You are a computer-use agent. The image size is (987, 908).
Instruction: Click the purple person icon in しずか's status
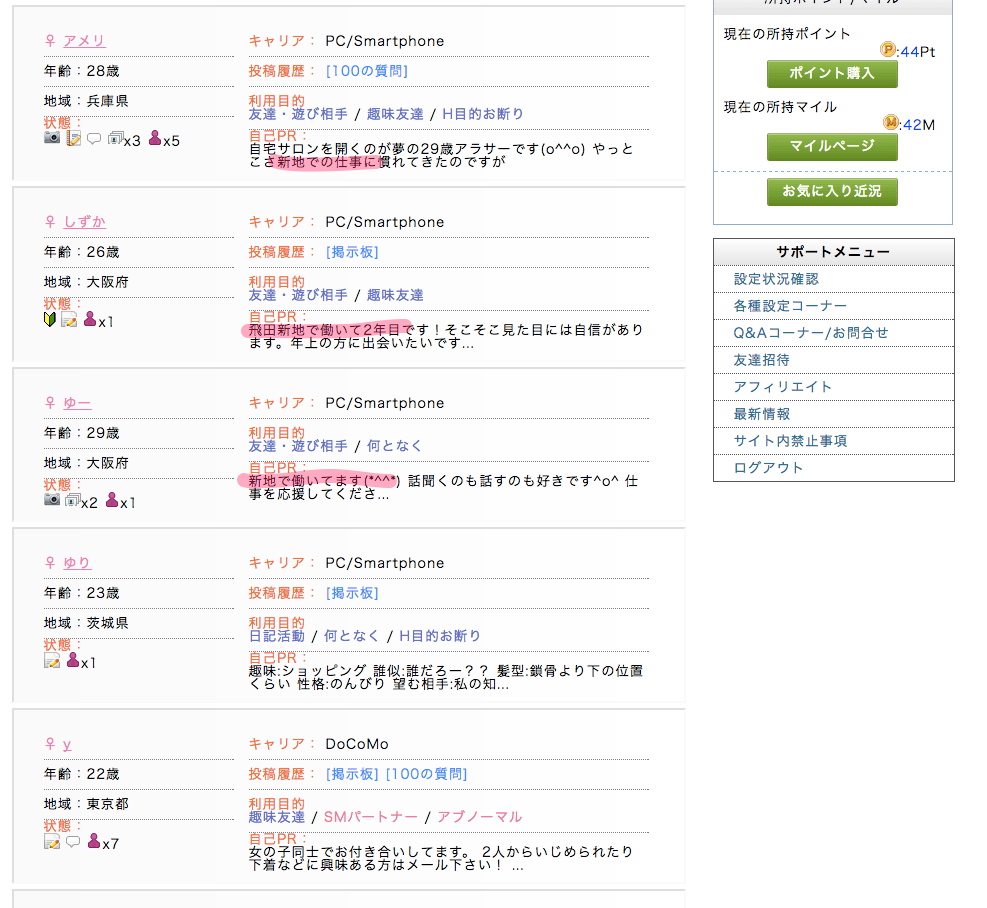coord(90,319)
